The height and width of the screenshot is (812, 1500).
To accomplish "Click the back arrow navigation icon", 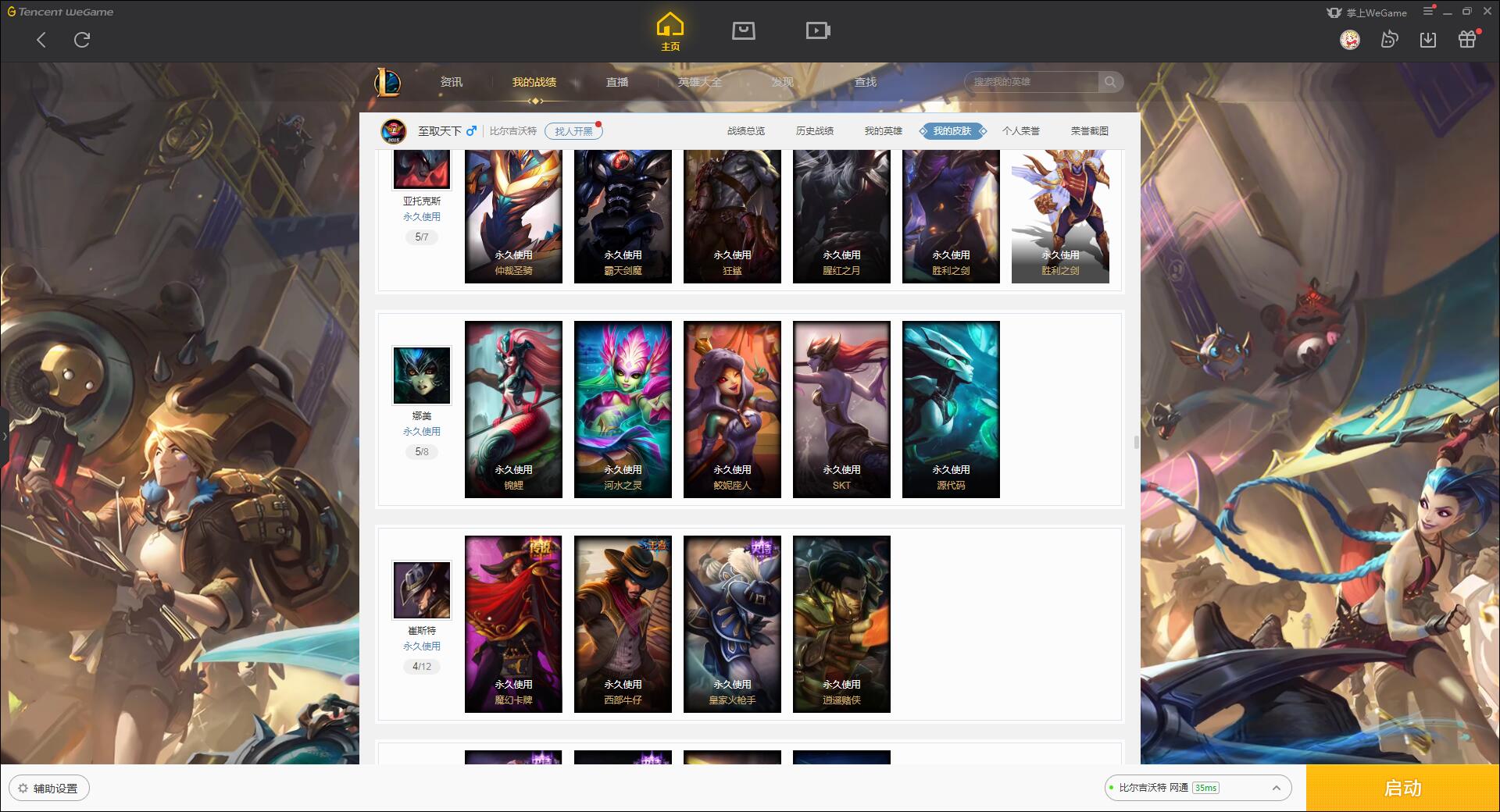I will coord(41,40).
